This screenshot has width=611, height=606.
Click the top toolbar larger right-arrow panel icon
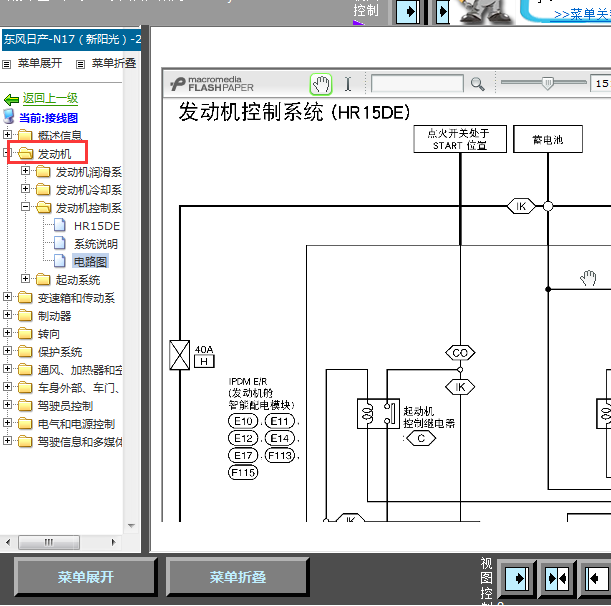point(408,12)
